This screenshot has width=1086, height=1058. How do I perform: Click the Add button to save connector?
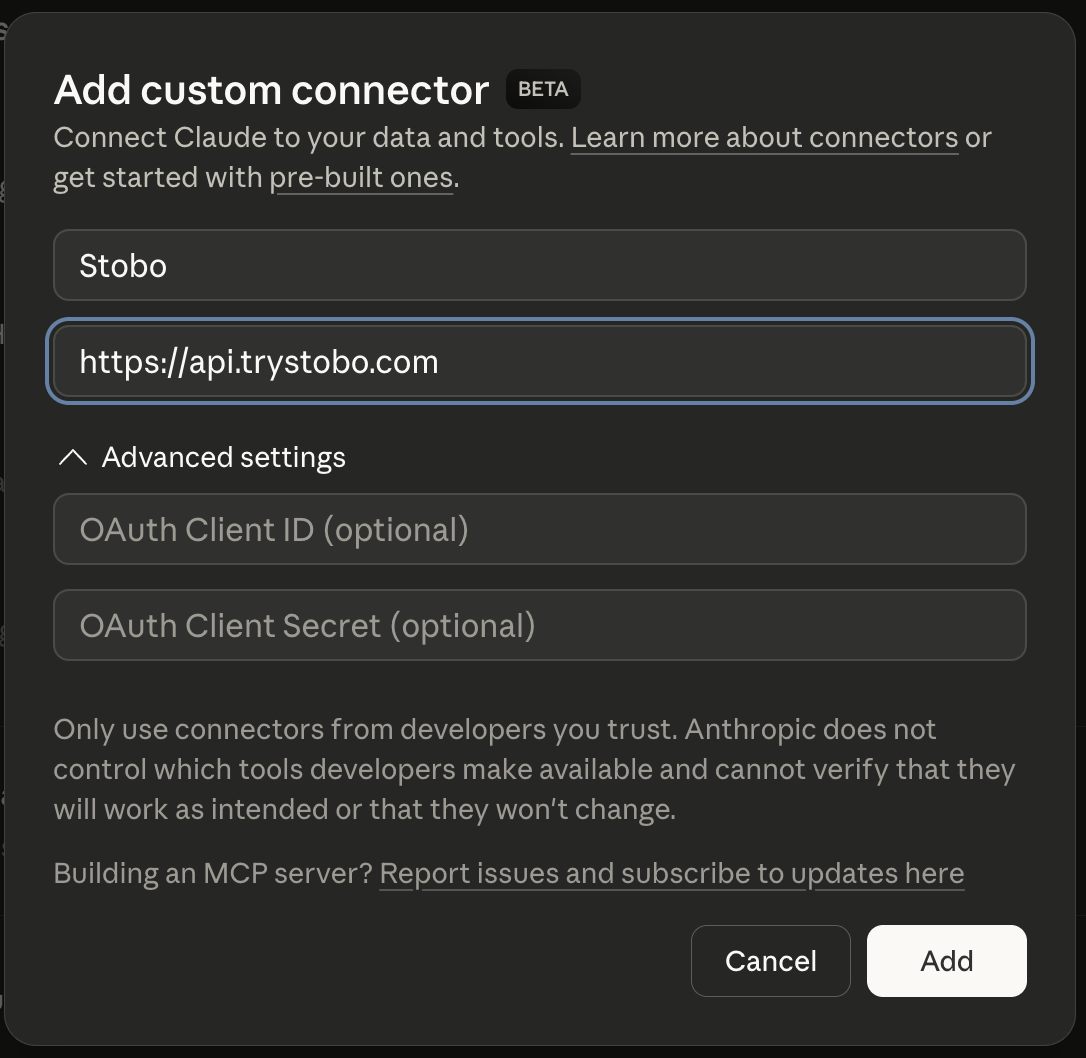tap(945, 960)
